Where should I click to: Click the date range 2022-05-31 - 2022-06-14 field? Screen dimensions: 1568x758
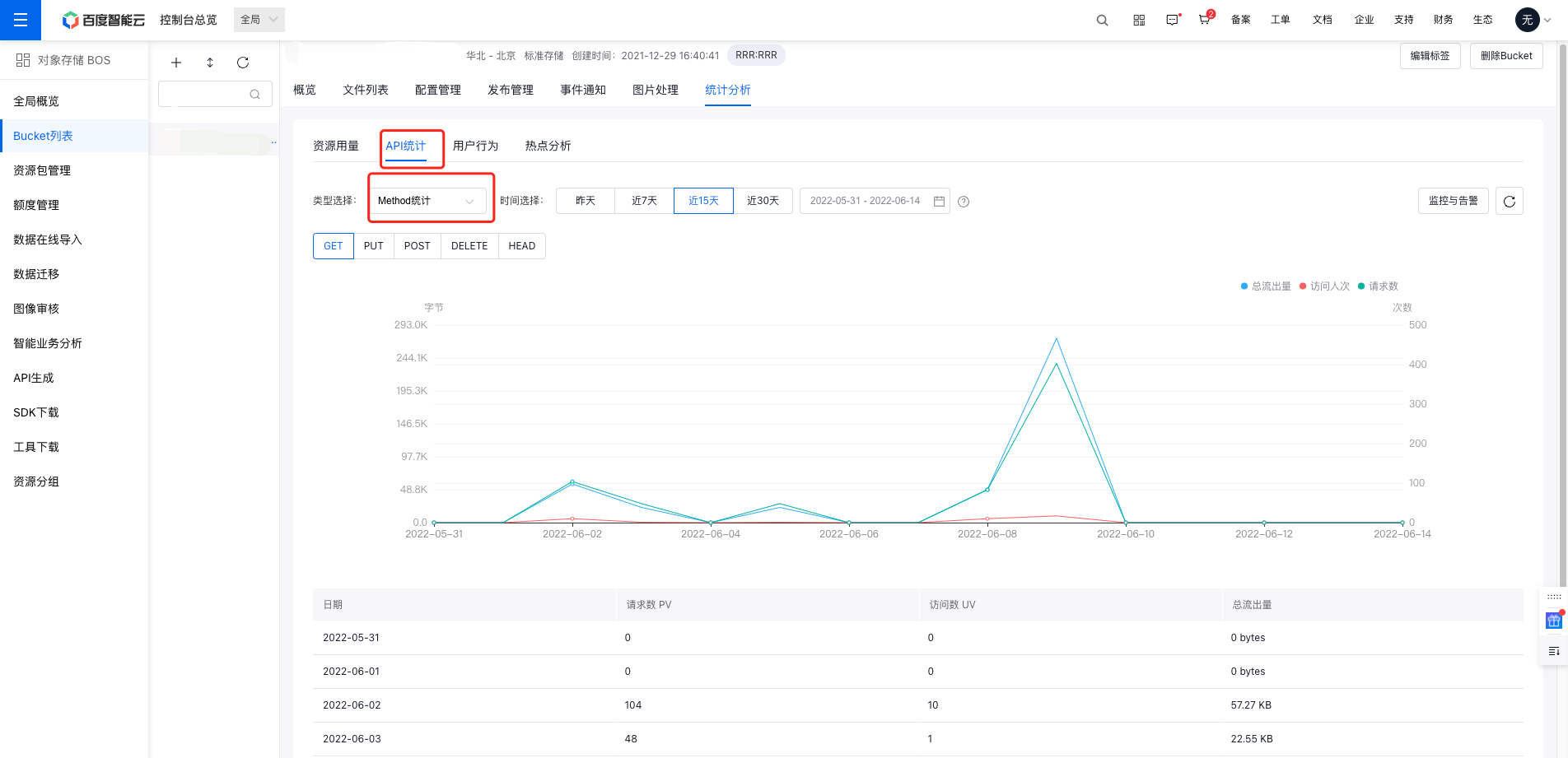(875, 201)
